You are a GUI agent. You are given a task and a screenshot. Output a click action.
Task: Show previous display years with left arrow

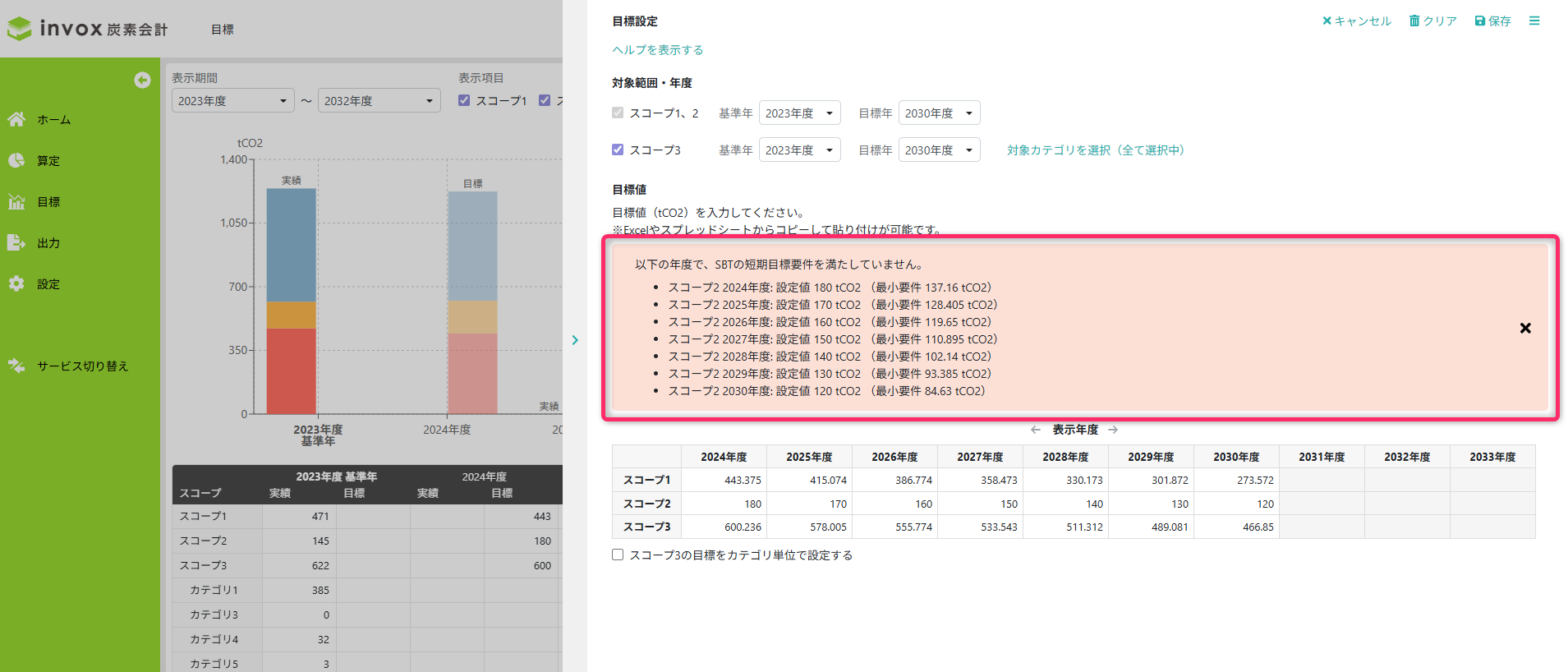click(1036, 430)
